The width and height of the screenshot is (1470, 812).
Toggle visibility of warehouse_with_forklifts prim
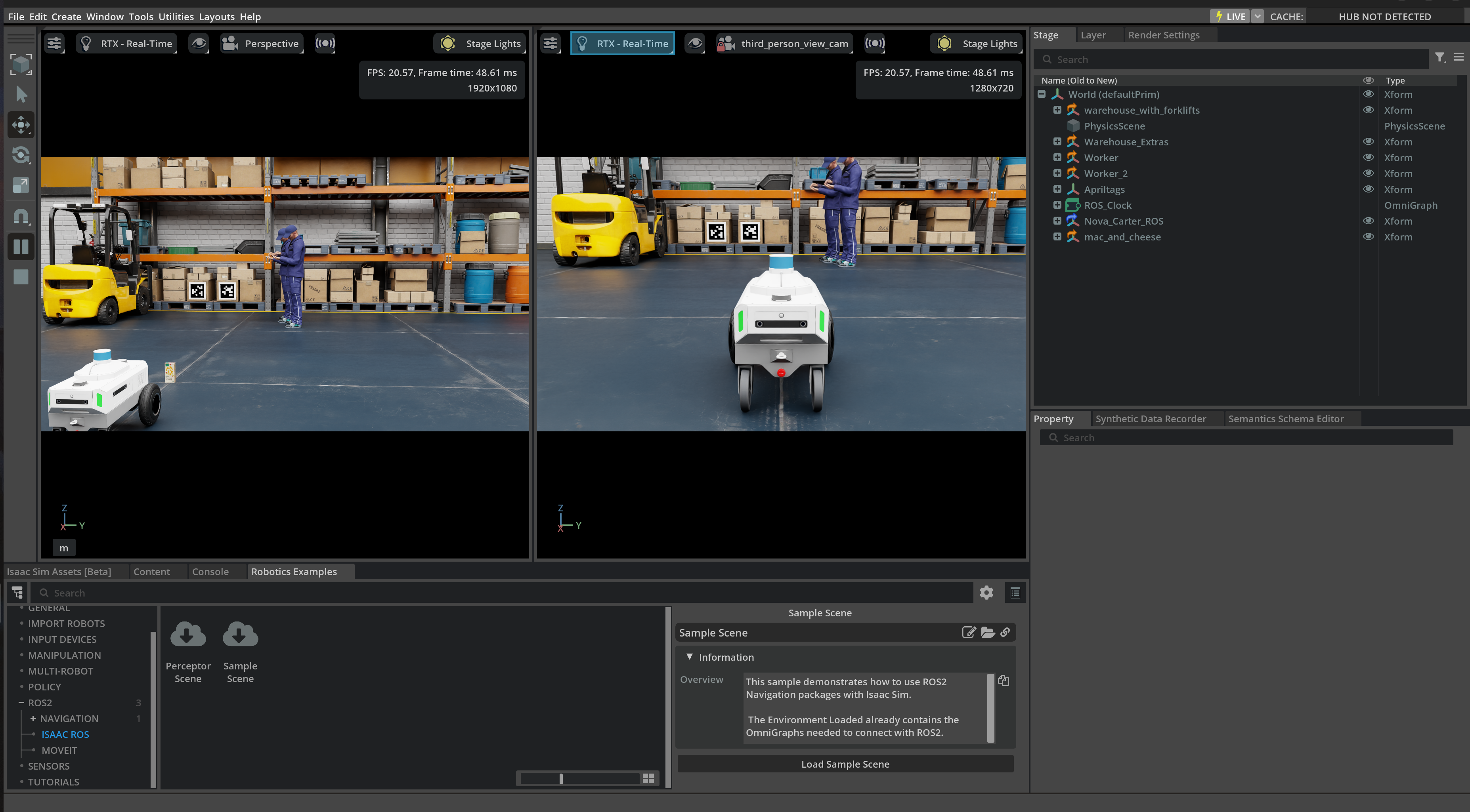(1369, 110)
